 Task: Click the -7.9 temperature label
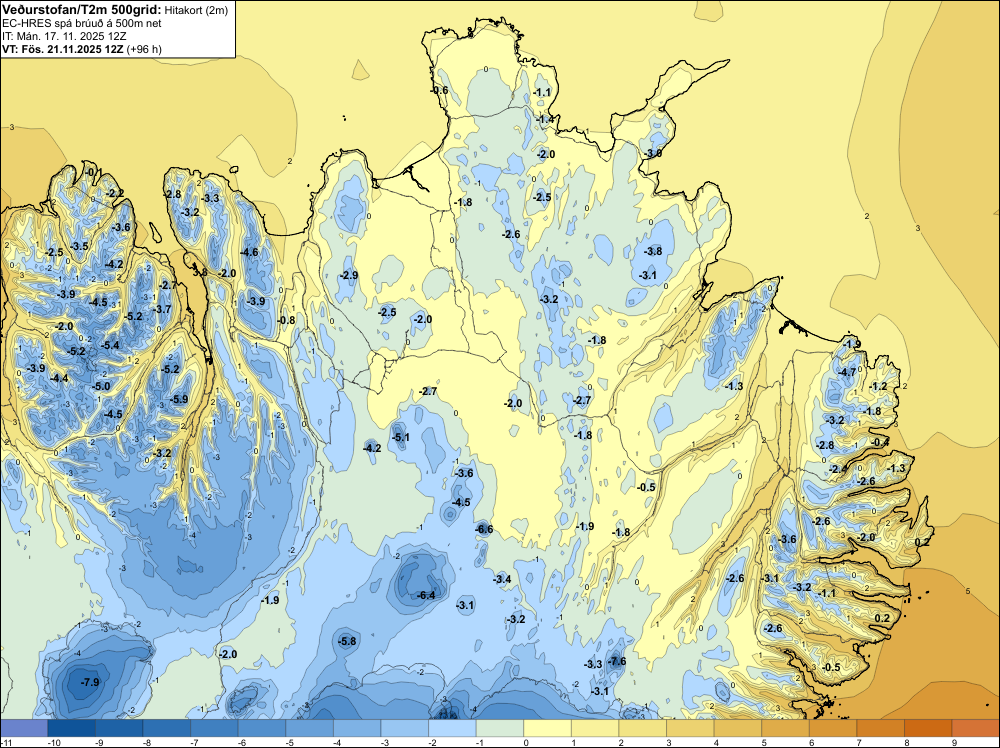tap(90, 682)
